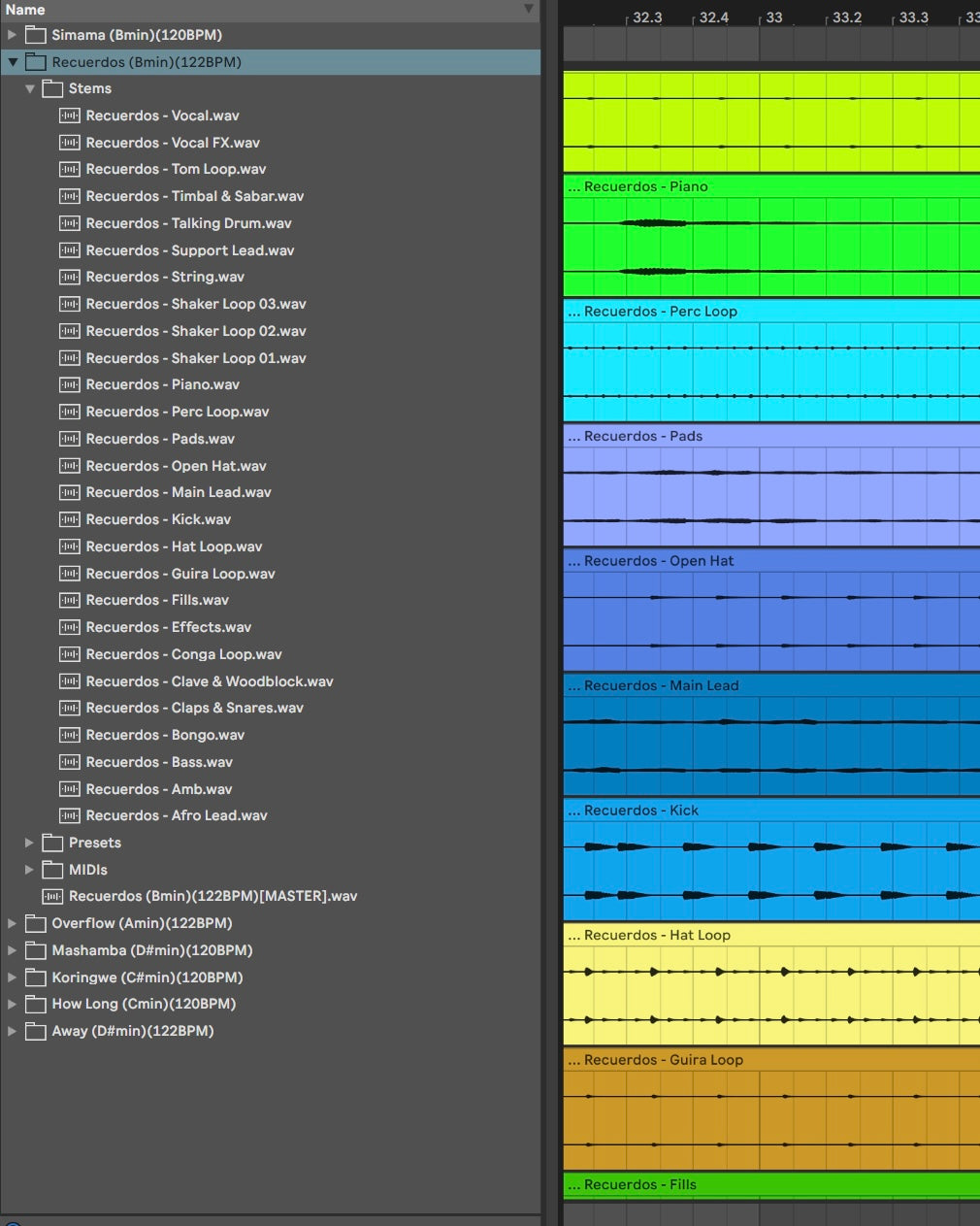
Task: Click the waveform icon beside Recuerdos - Kick.wav
Action: pyautogui.click(x=69, y=519)
